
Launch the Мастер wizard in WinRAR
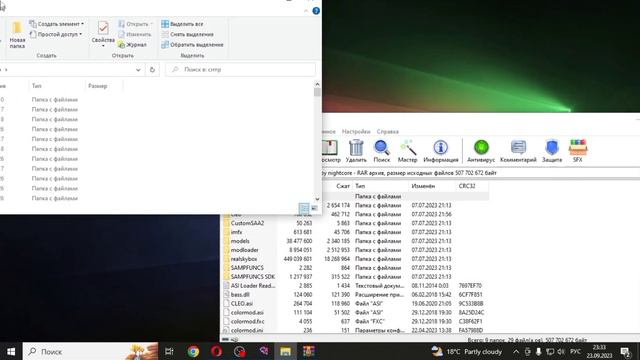click(x=407, y=151)
